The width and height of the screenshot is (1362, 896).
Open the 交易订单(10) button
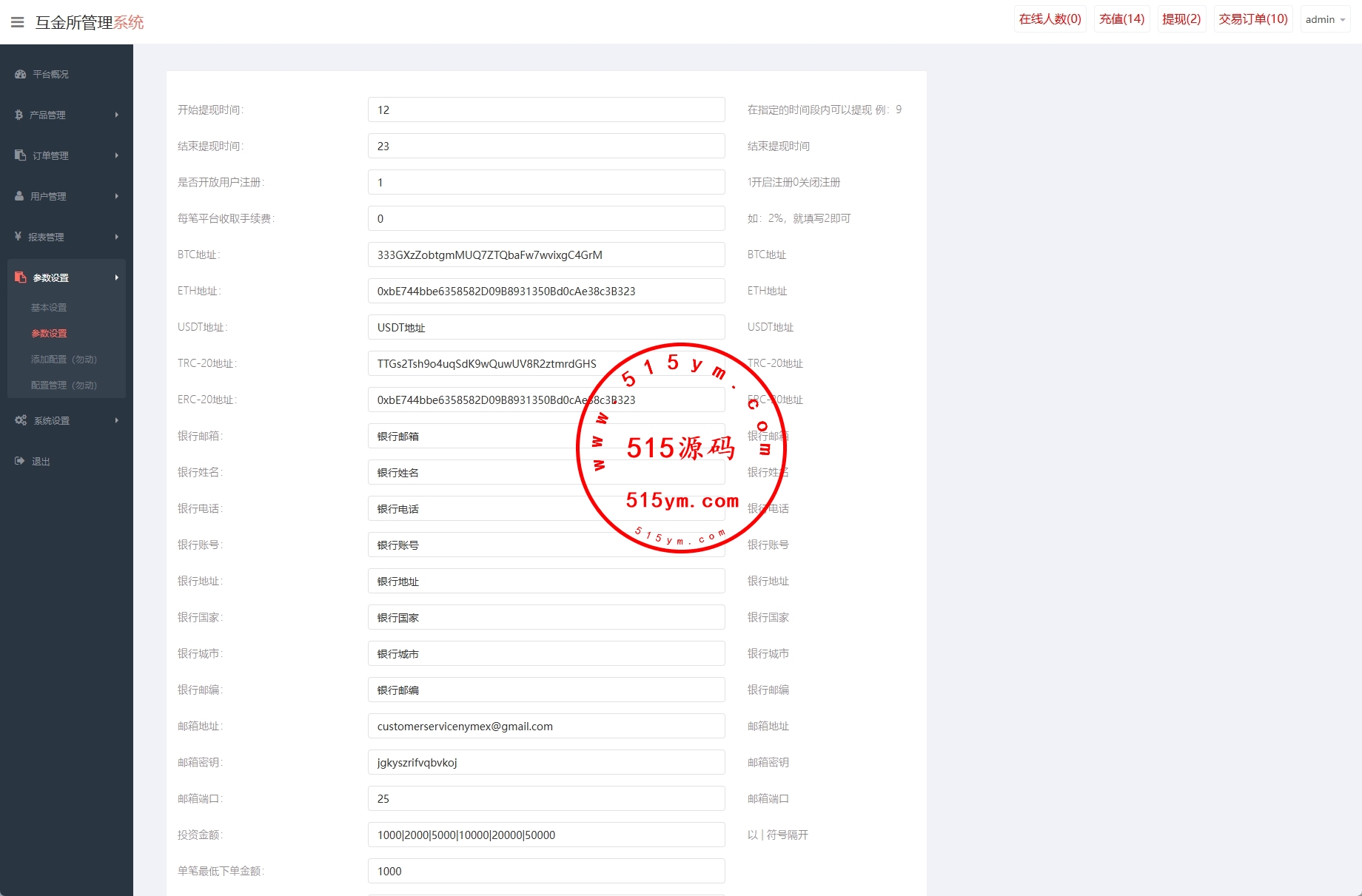pyautogui.click(x=1252, y=19)
